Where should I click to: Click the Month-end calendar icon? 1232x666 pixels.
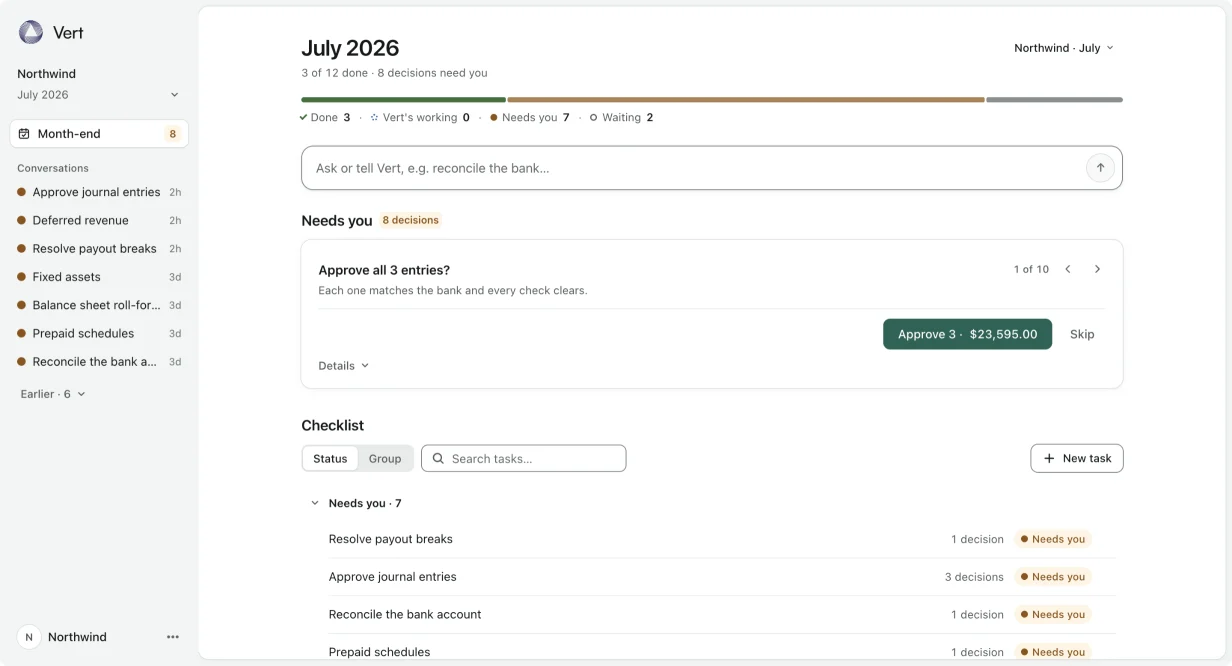(x=24, y=134)
